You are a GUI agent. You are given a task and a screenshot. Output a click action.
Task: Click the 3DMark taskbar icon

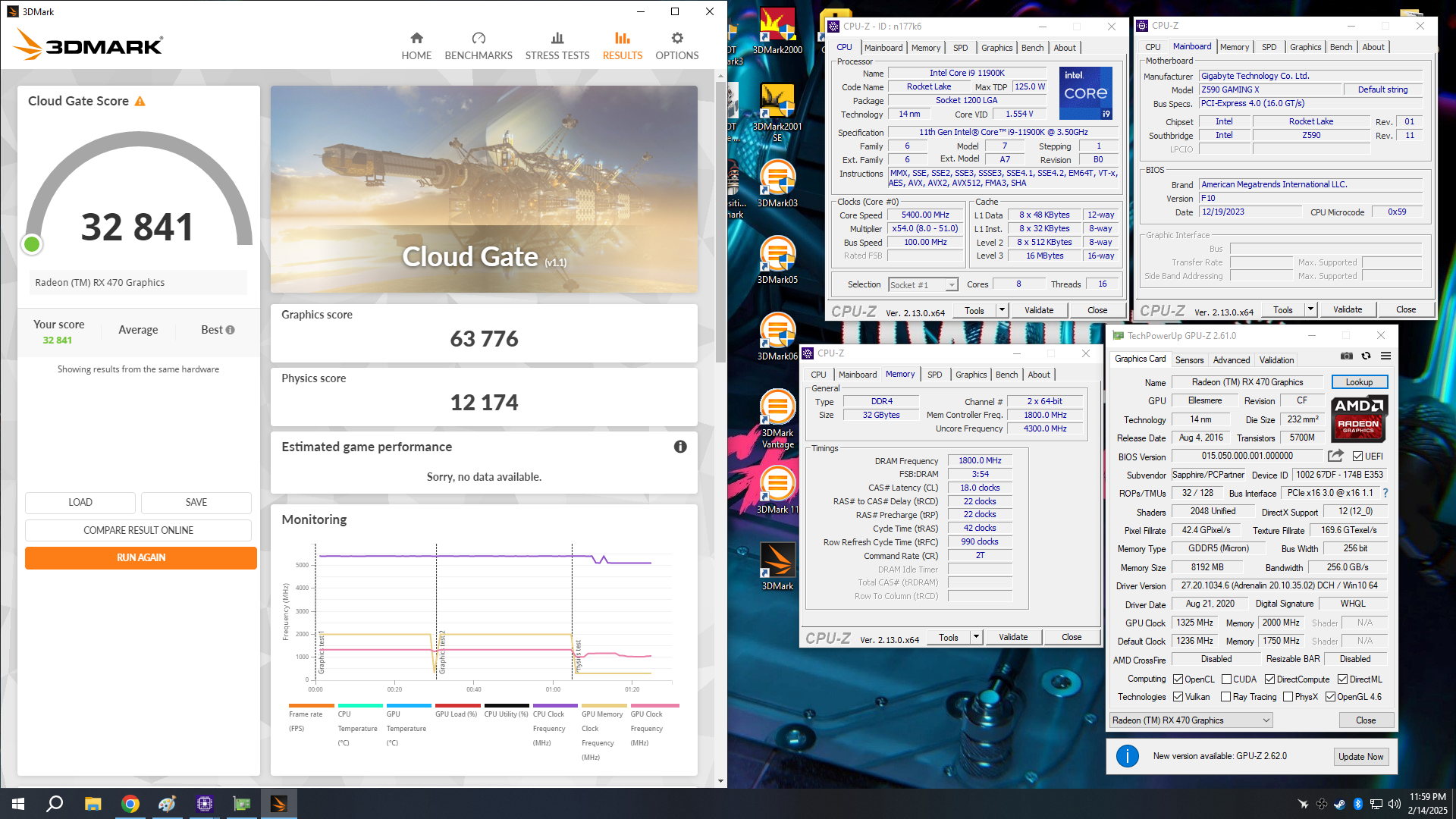(x=279, y=804)
